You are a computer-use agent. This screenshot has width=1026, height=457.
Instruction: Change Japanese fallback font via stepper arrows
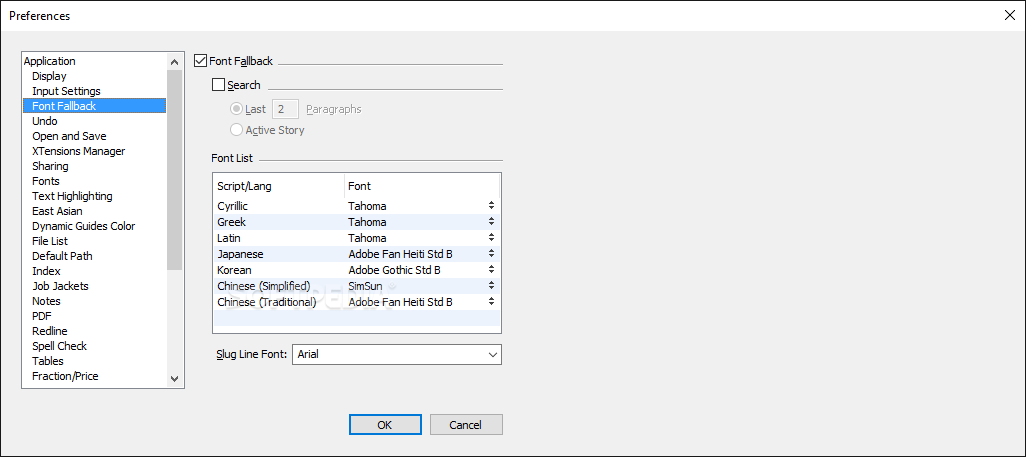491,253
